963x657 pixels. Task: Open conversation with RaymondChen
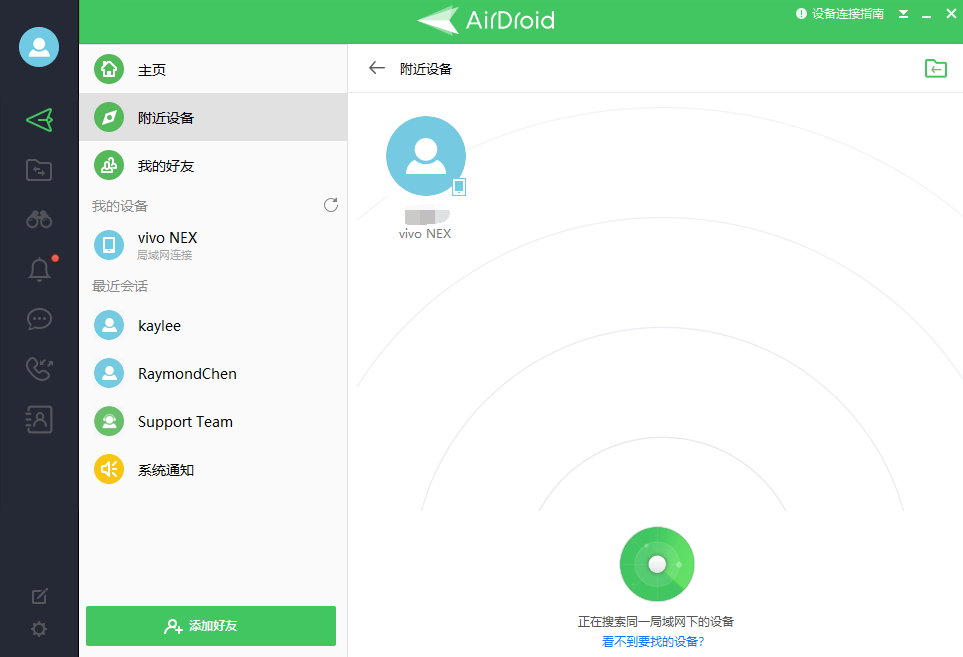[x=213, y=373]
